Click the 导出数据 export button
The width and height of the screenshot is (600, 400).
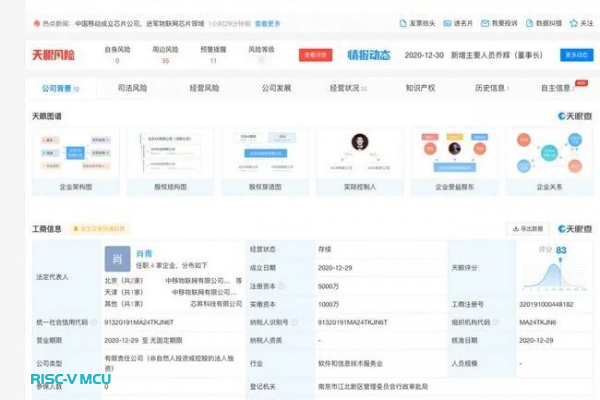528,229
